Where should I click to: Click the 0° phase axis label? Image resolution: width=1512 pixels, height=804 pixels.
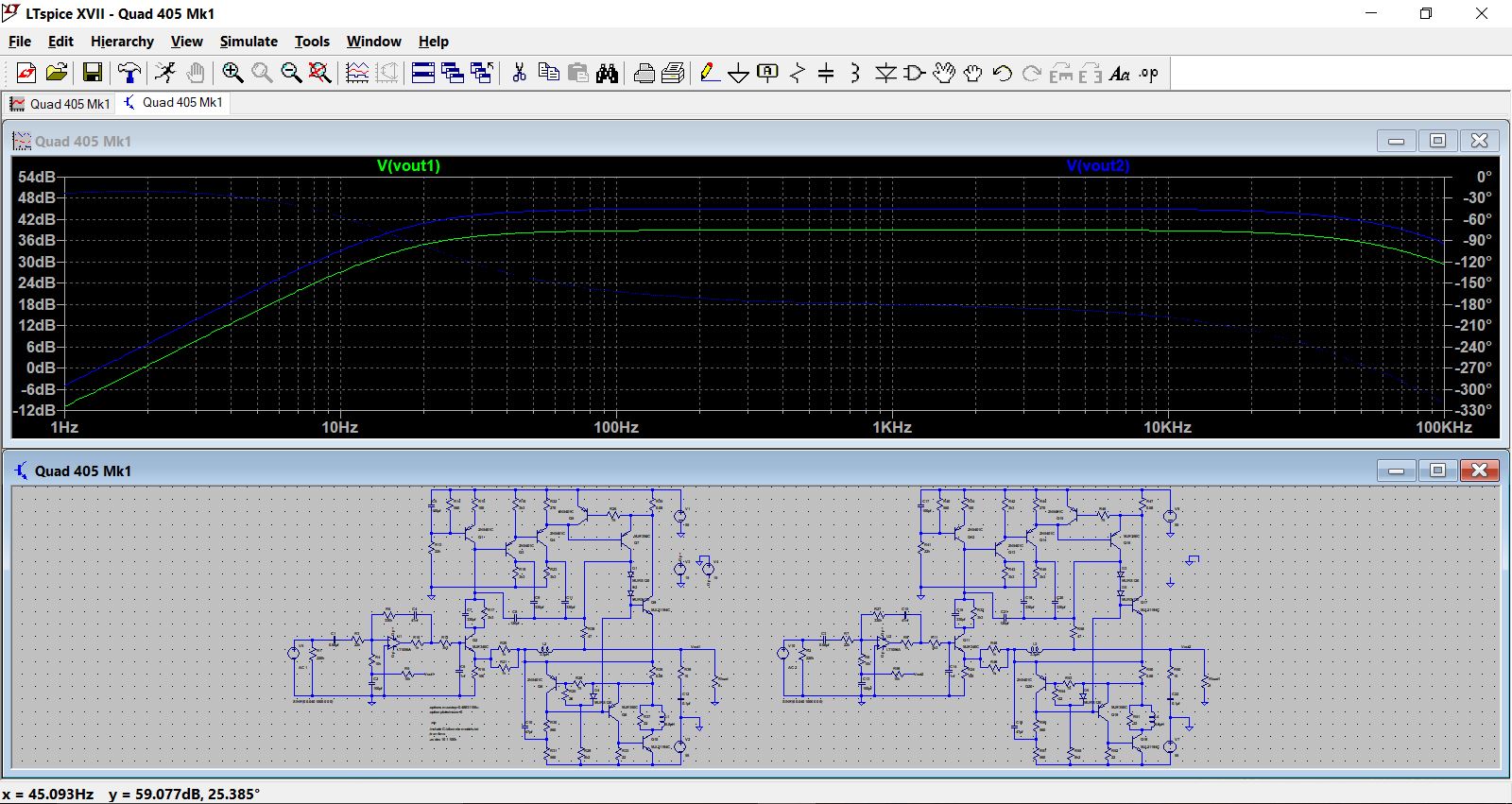click(1484, 177)
